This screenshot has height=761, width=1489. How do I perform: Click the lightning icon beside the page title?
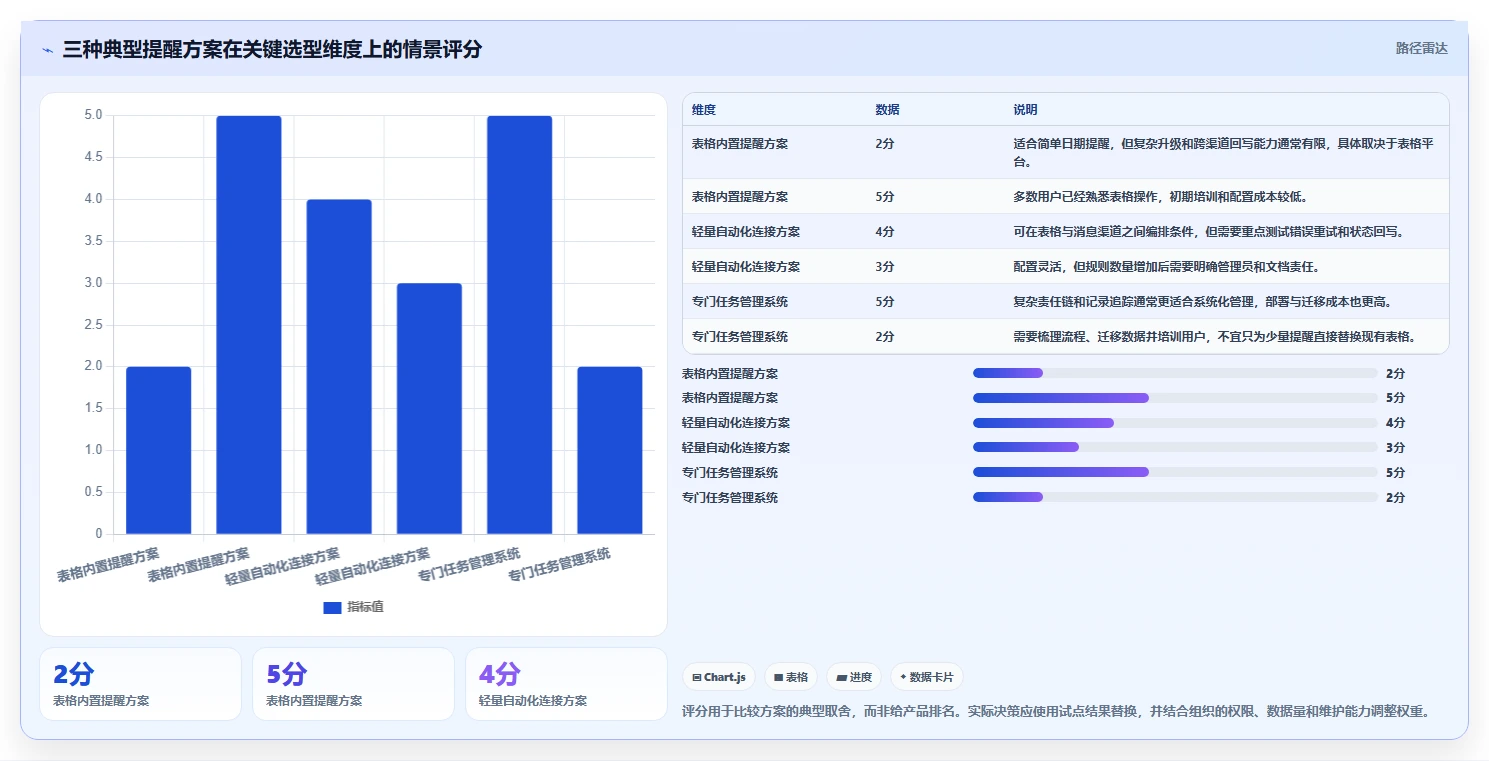tap(48, 49)
